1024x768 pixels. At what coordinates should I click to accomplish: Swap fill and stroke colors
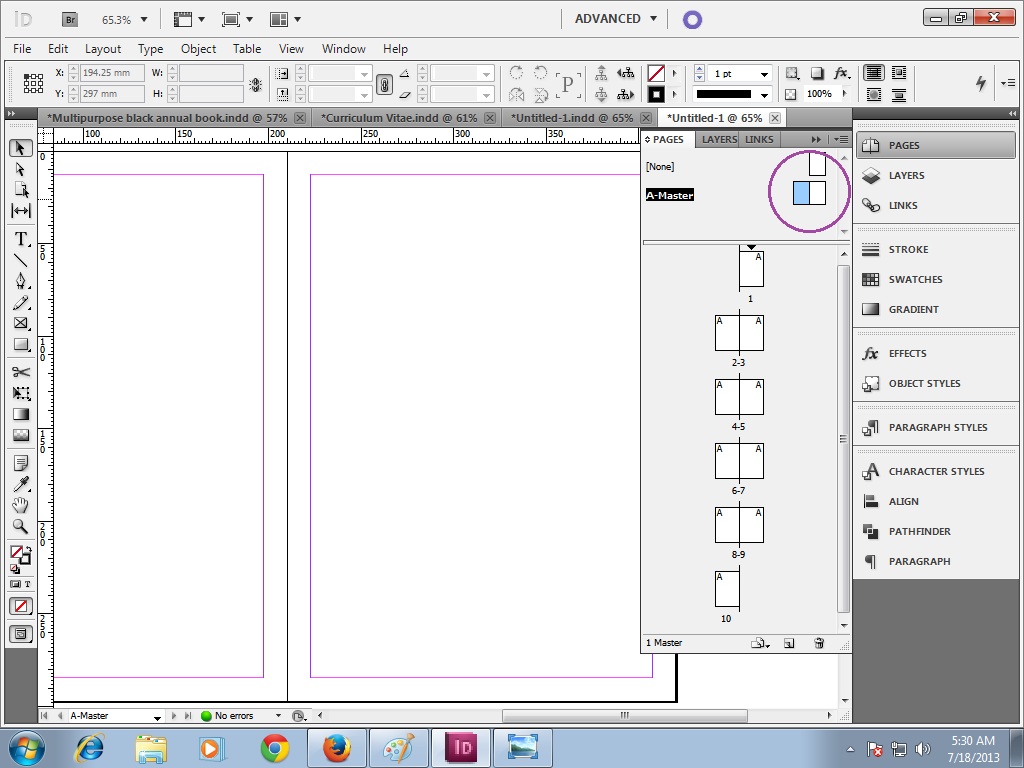[x=27, y=549]
